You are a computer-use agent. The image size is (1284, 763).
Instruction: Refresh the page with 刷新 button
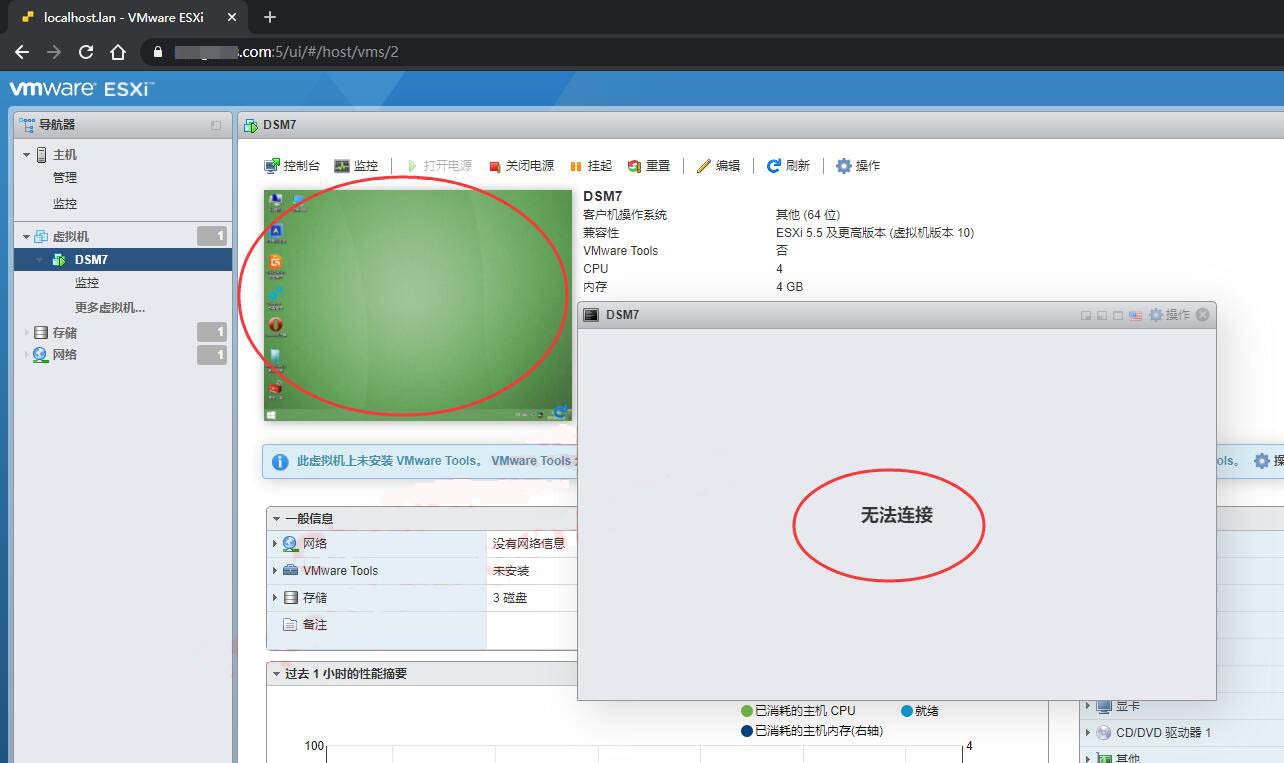pyautogui.click(x=788, y=166)
